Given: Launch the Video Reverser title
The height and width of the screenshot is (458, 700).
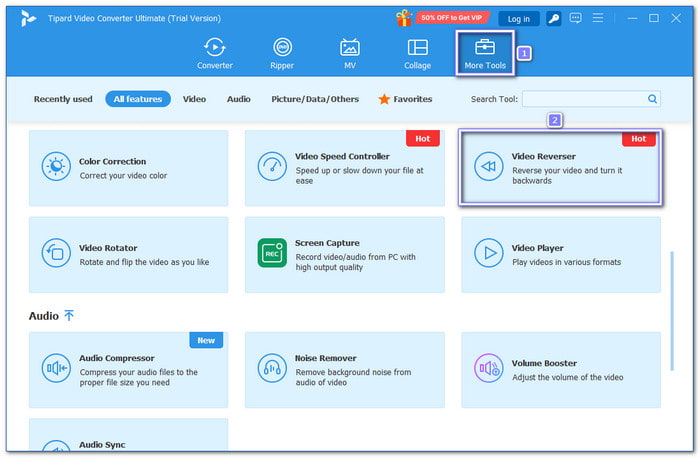Looking at the screenshot, I should pyautogui.click(x=543, y=157).
